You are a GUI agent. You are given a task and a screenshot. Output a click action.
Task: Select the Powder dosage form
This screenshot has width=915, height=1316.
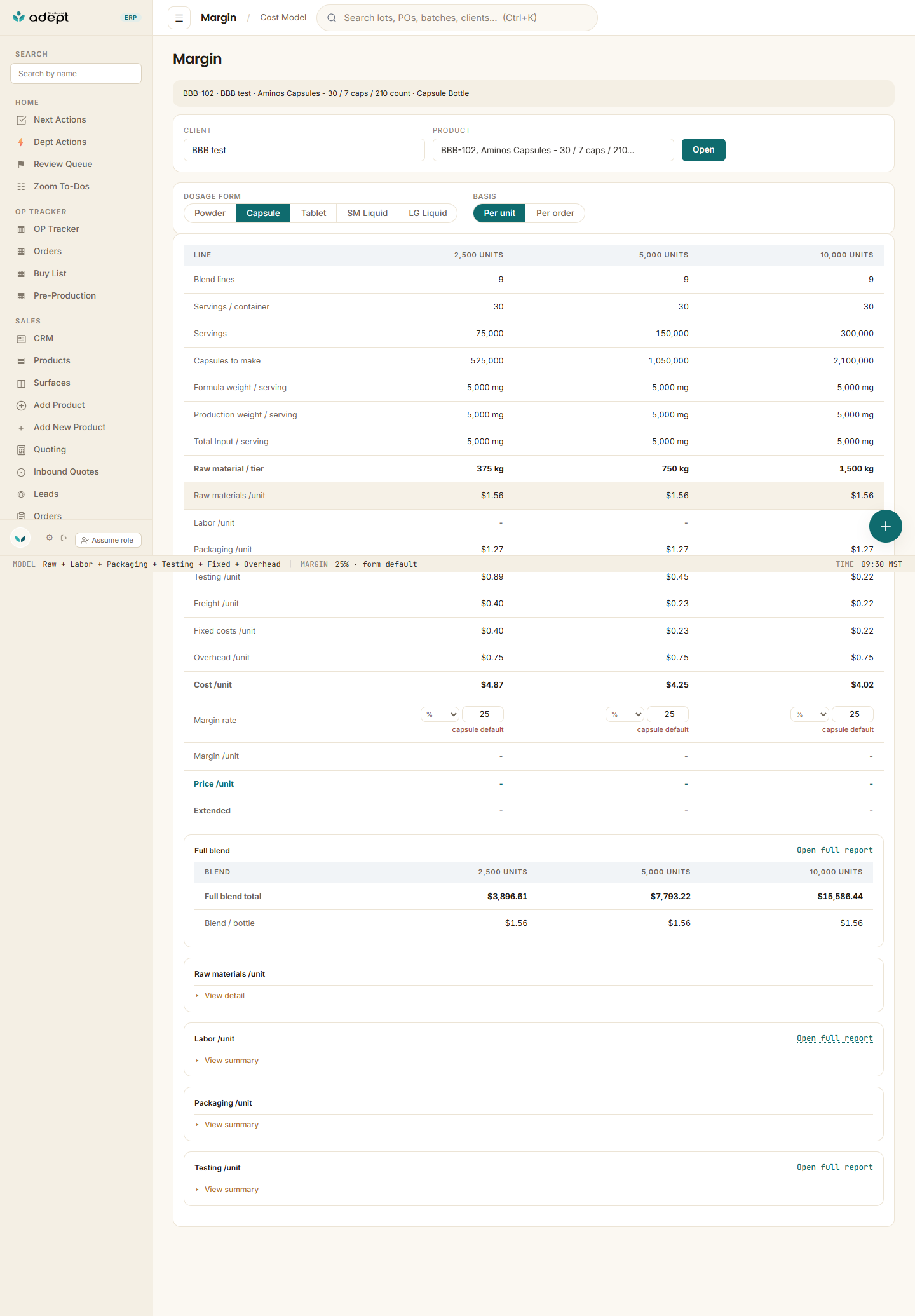coord(210,214)
